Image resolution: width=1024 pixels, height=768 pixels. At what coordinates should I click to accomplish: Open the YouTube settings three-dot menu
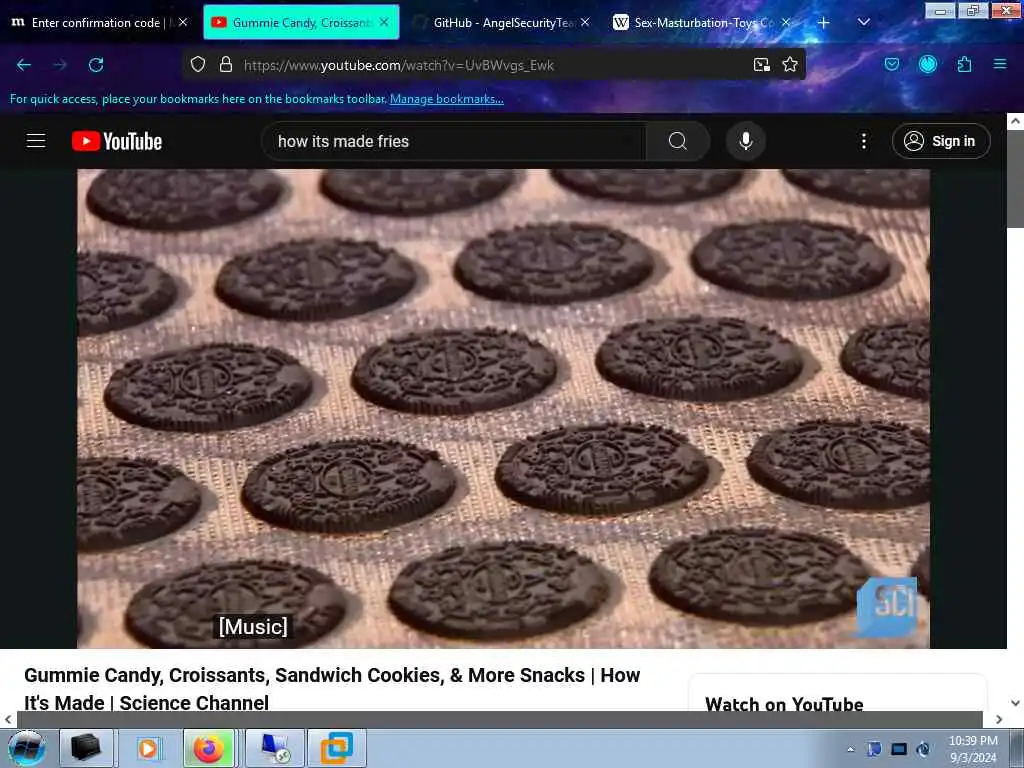pos(863,141)
